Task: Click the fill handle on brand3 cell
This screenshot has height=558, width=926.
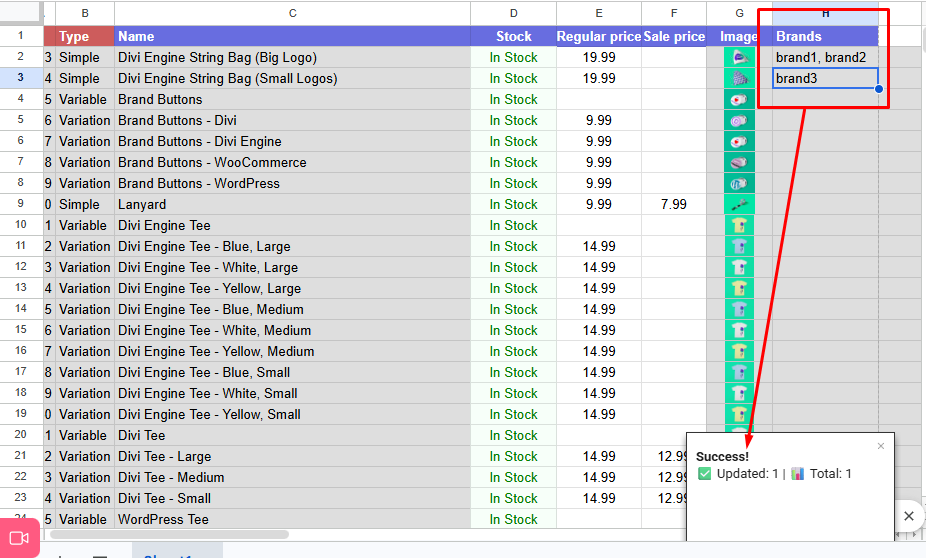Action: 879,89
